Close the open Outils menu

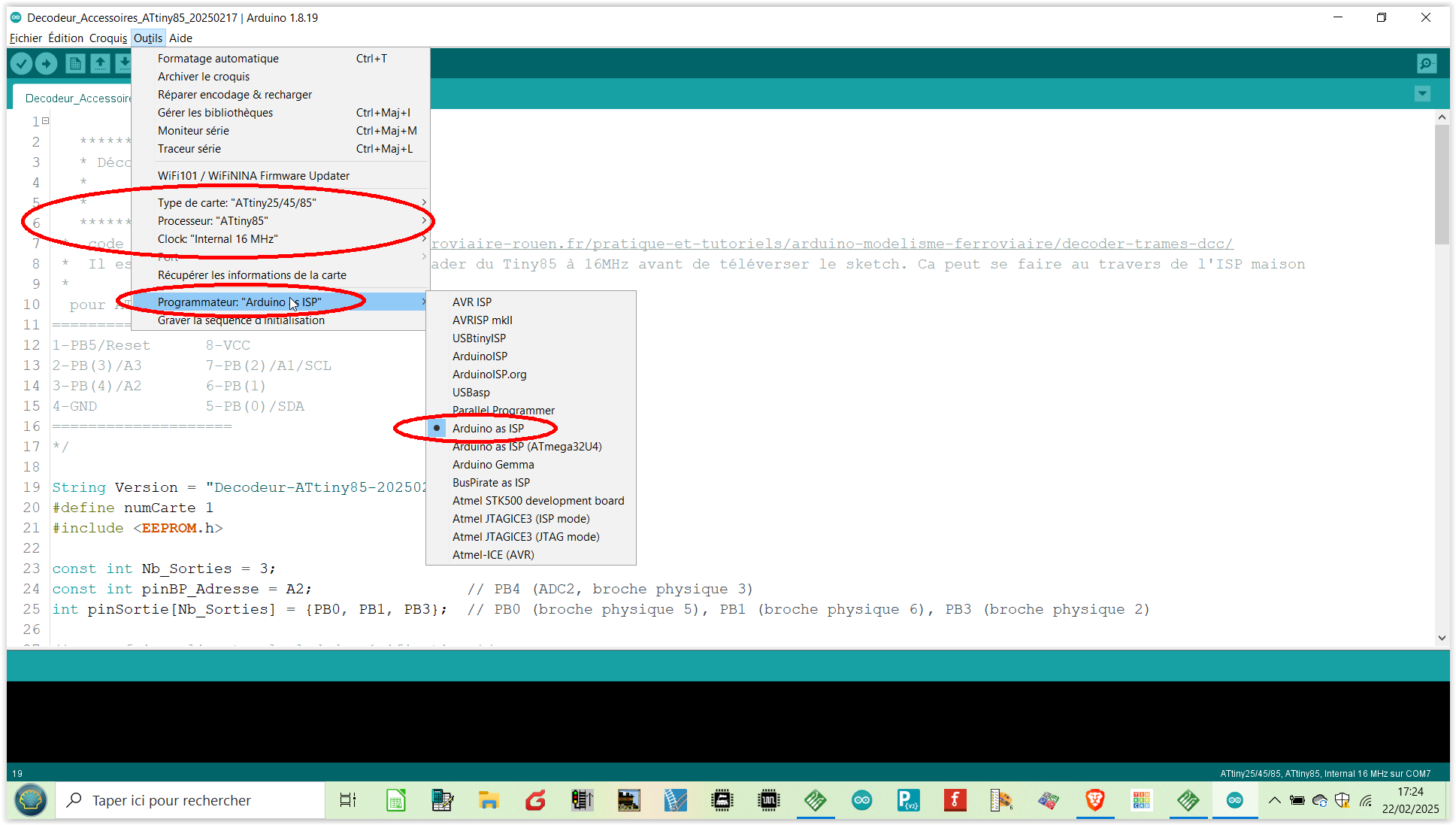pos(148,38)
